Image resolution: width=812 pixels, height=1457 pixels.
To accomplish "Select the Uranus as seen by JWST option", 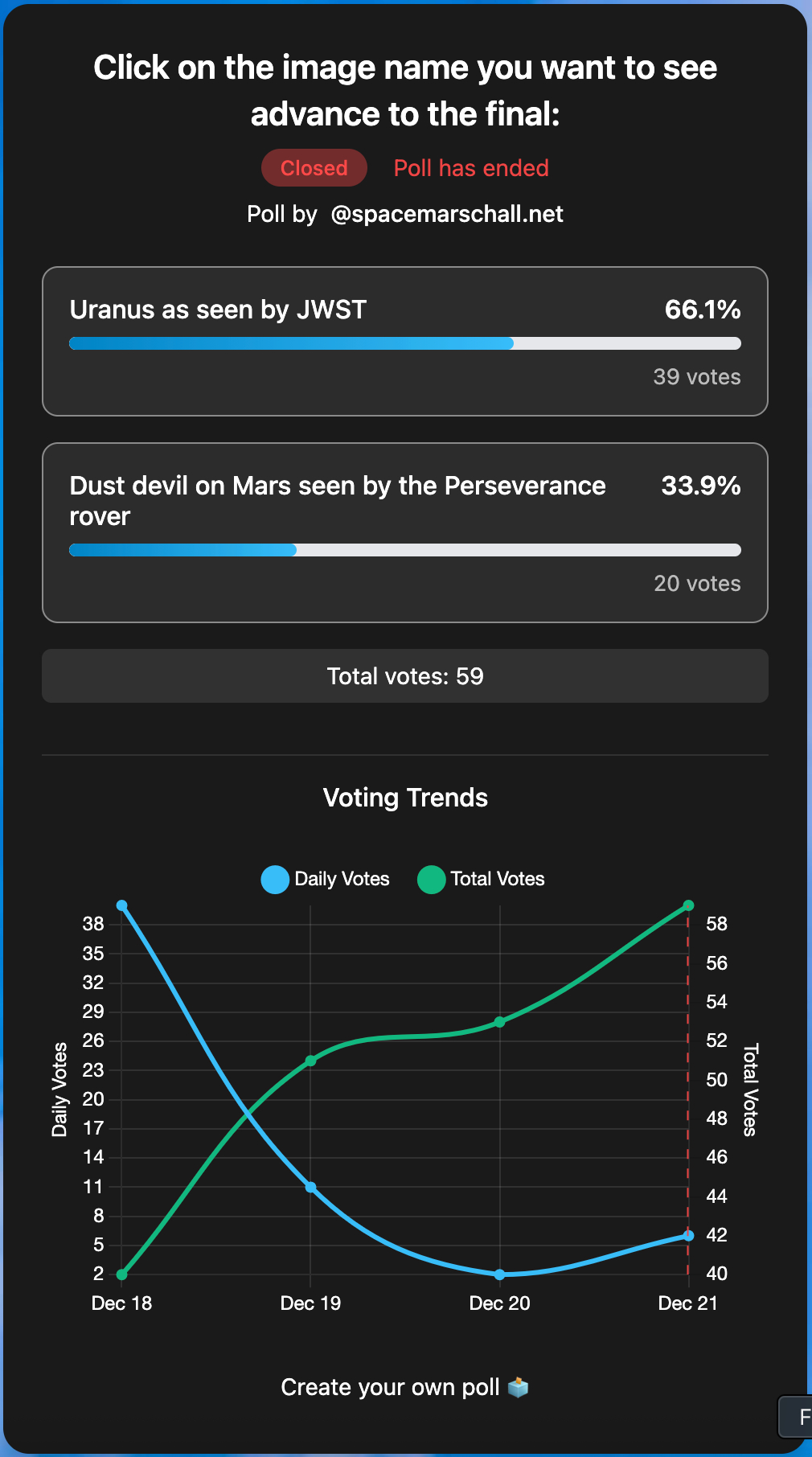I will point(218,310).
